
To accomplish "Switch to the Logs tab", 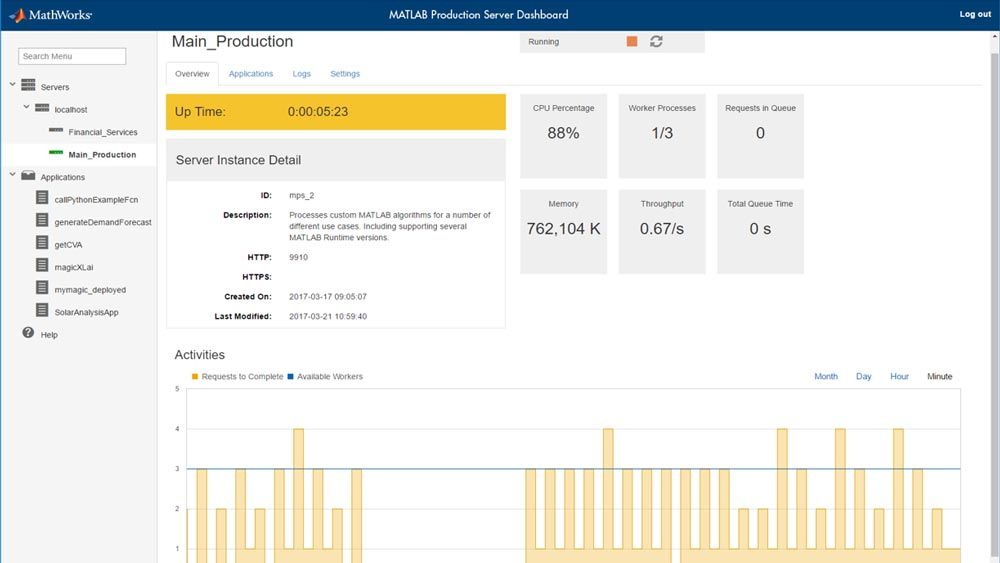I will coord(301,74).
